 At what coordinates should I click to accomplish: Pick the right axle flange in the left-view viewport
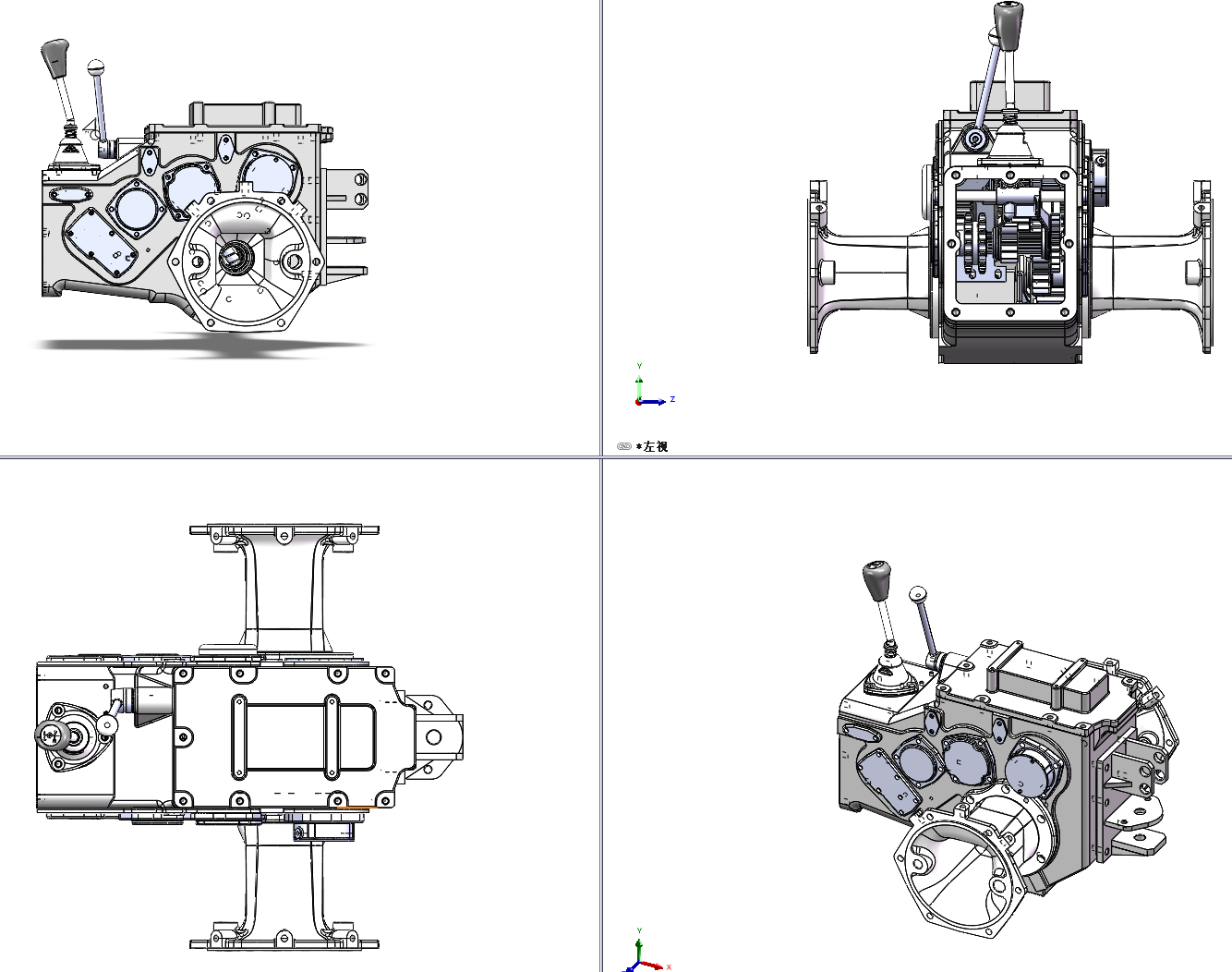[x=1203, y=266]
